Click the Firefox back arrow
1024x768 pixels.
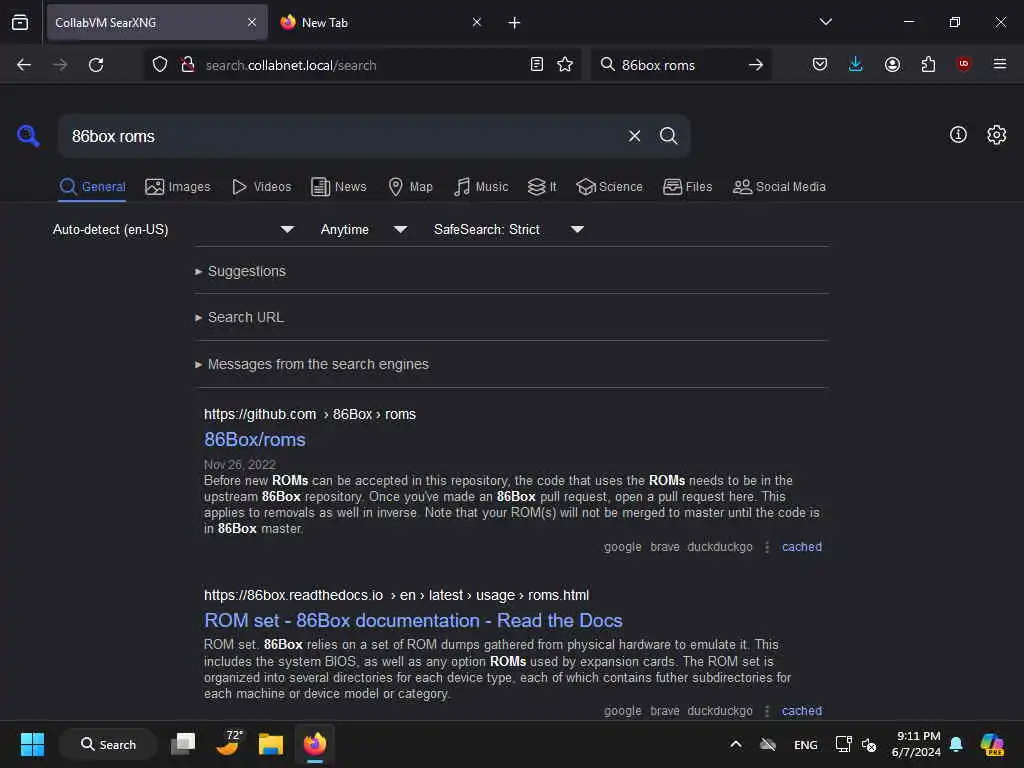(x=24, y=65)
